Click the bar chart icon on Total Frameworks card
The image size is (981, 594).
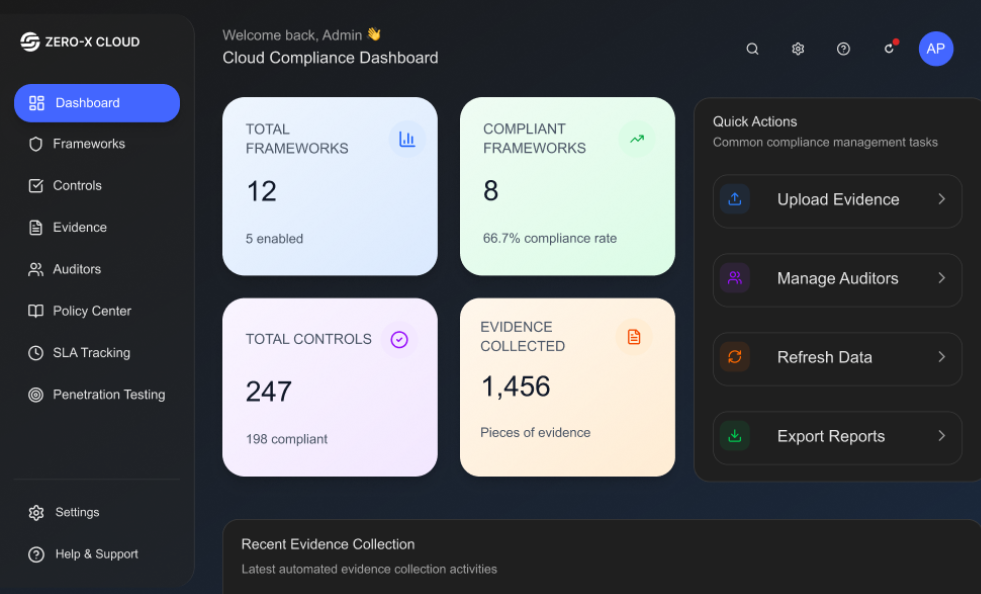[x=407, y=140]
